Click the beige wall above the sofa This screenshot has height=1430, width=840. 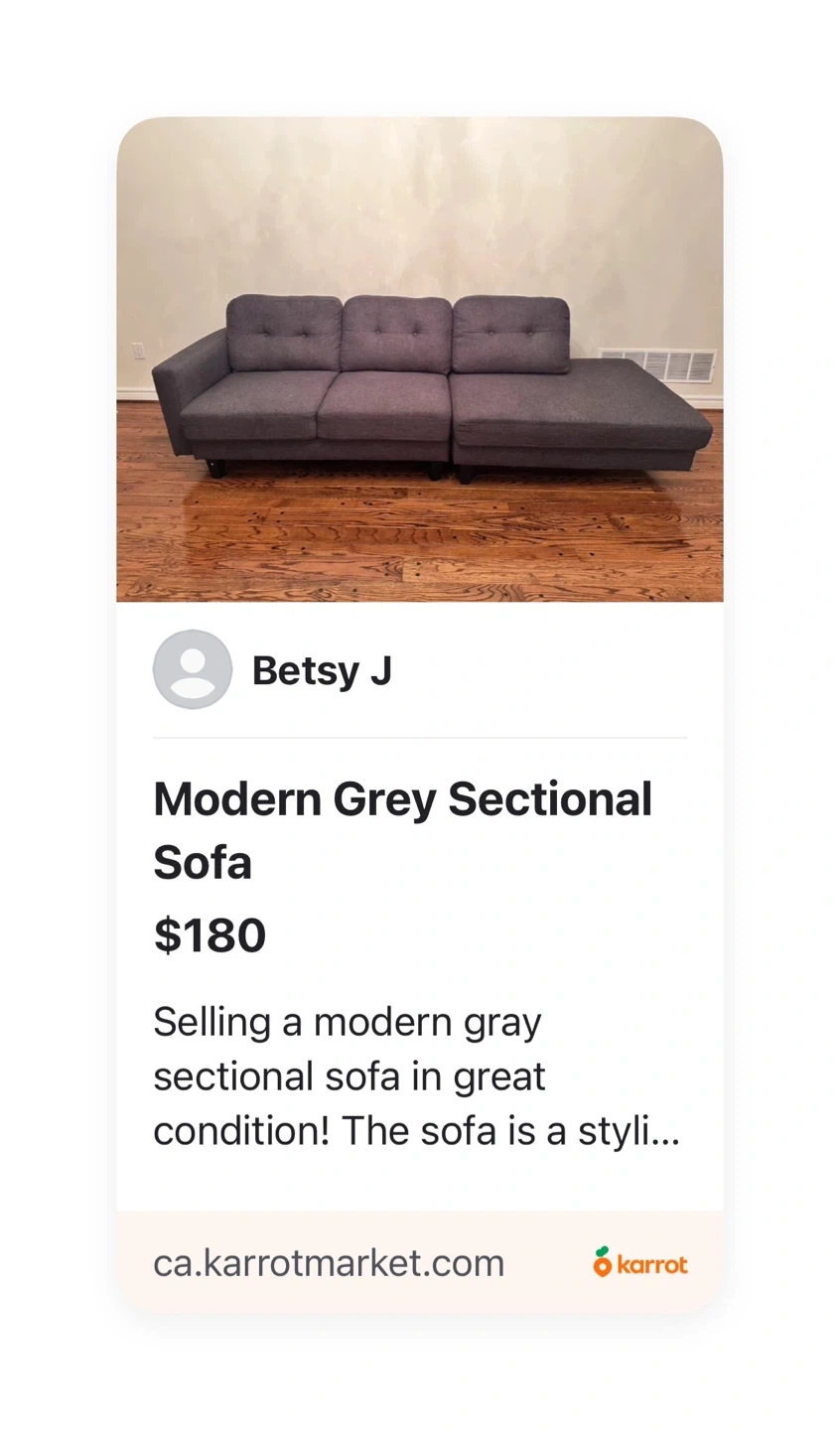(x=420, y=209)
